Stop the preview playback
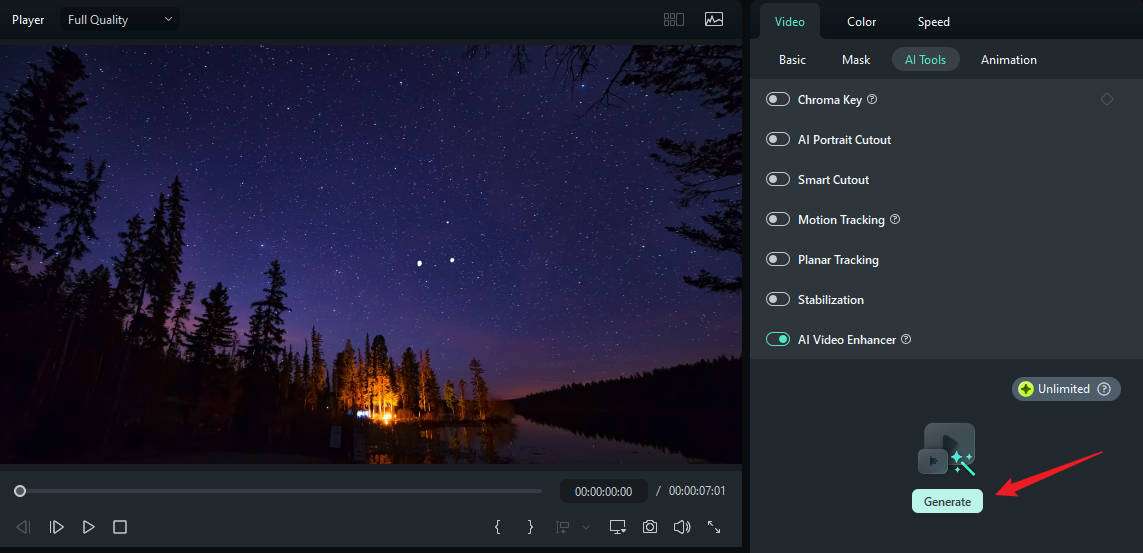 [x=120, y=527]
